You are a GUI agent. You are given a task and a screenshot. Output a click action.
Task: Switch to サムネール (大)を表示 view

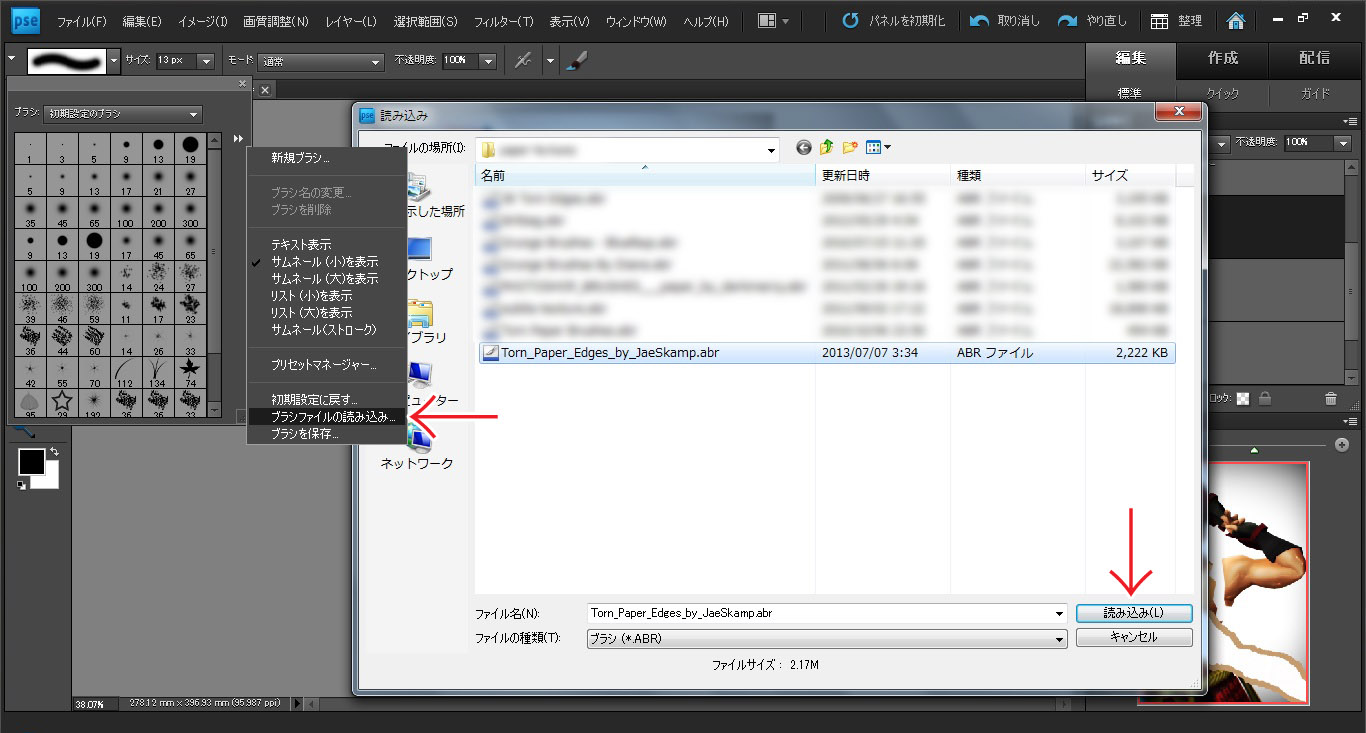pyautogui.click(x=324, y=278)
